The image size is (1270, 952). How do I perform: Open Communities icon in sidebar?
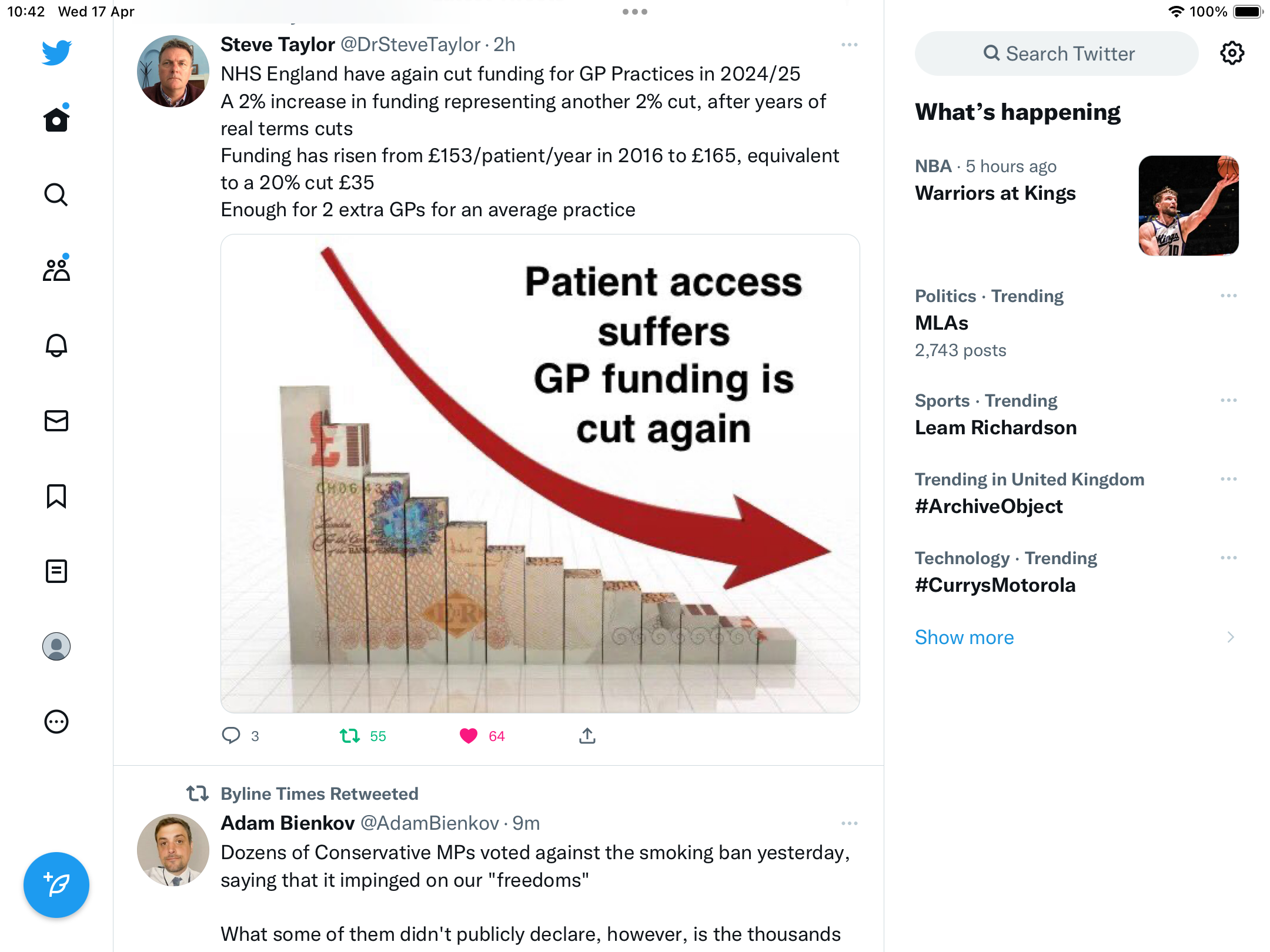point(56,270)
